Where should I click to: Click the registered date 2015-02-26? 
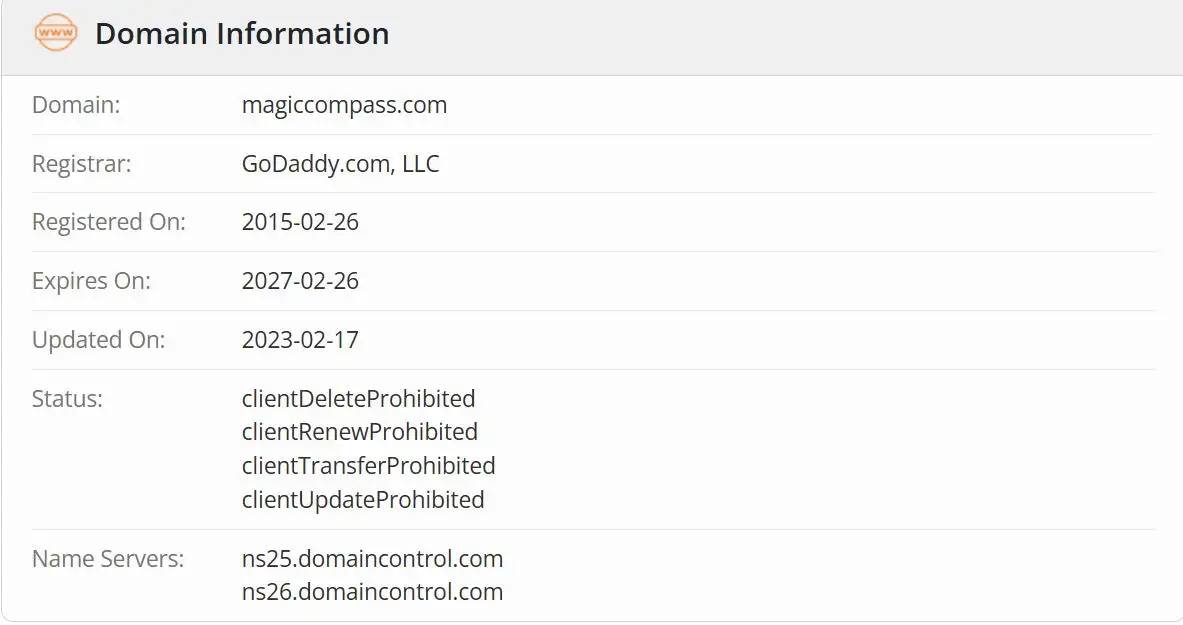[x=300, y=222]
